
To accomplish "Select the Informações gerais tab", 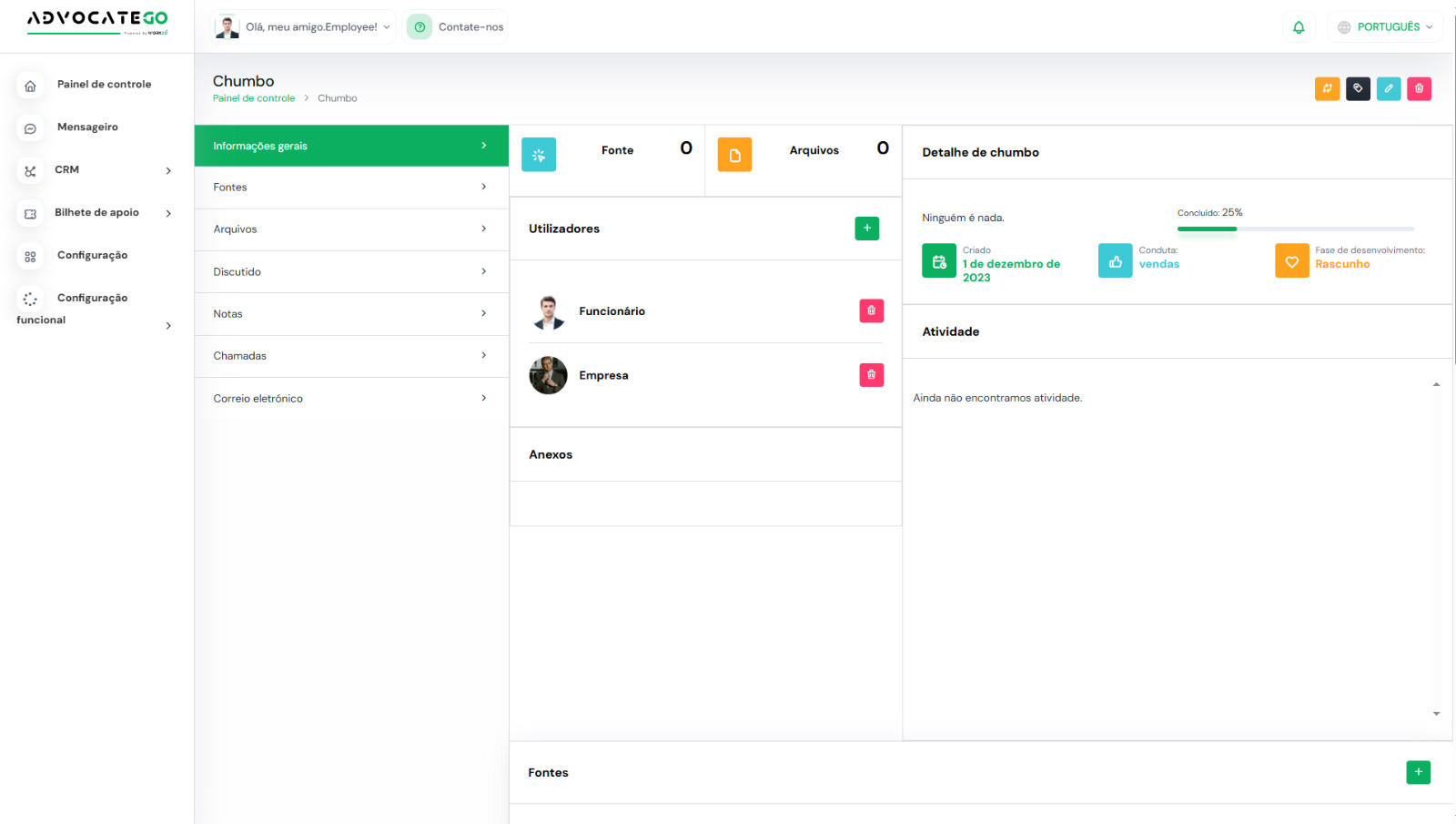I will click(x=351, y=146).
